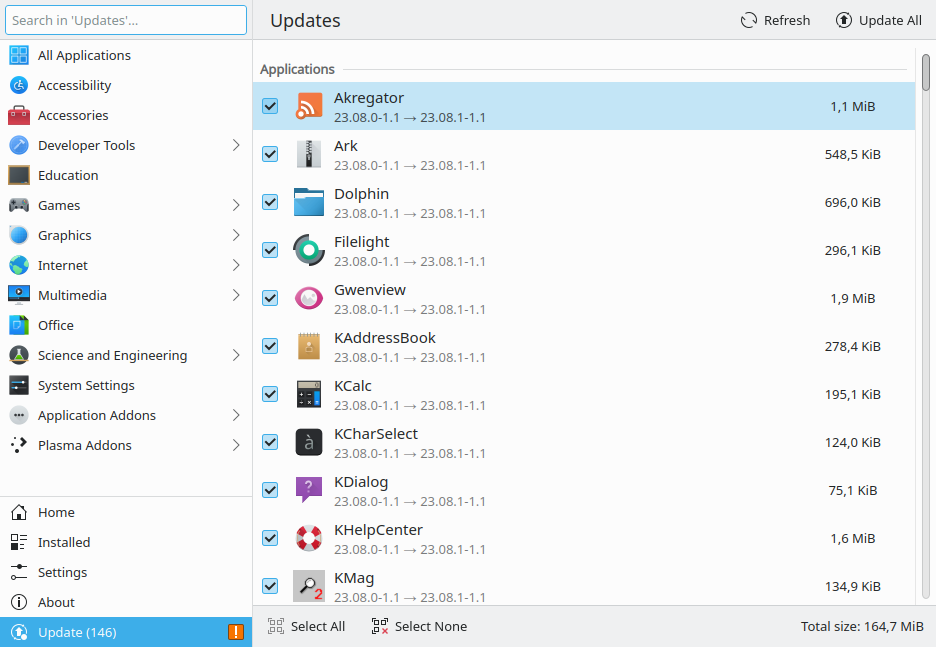The image size is (936, 647).
Task: Expand the Developer Tools category
Action: [236, 145]
